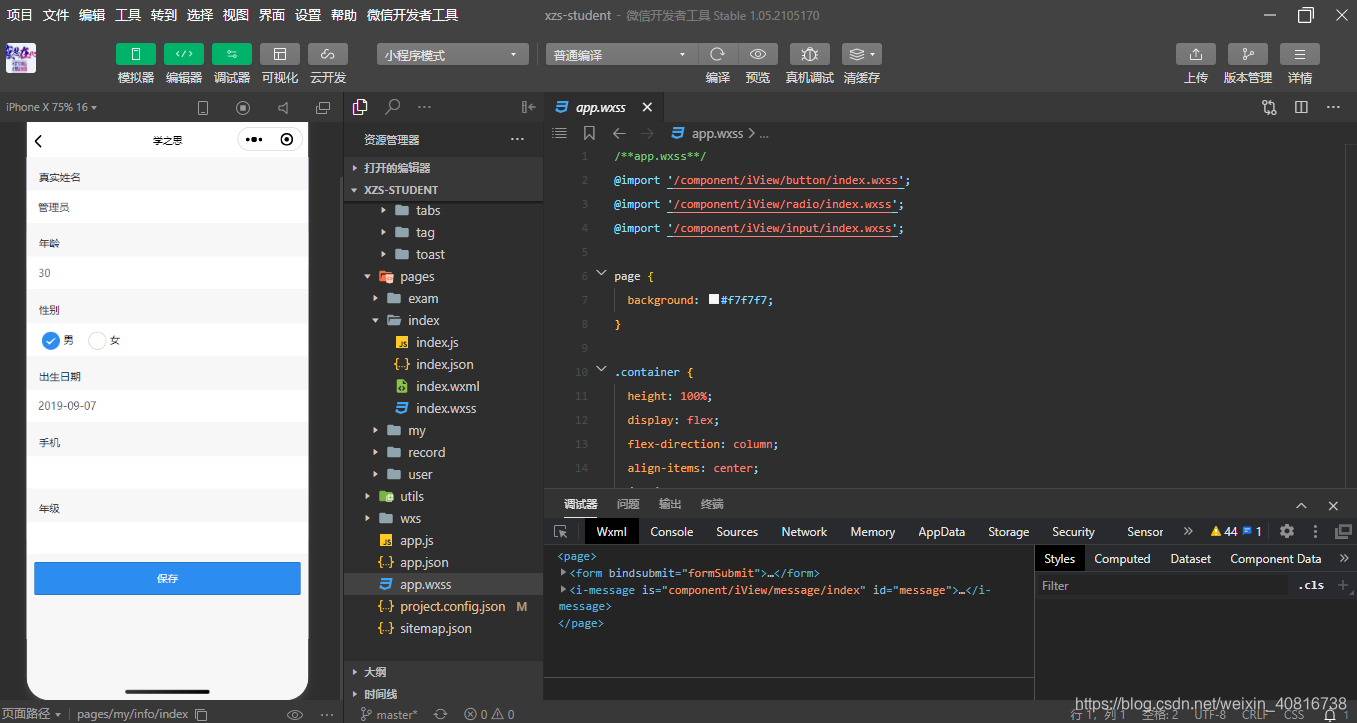Expand the exam folder
Viewport: 1357px width, 723px height.
click(443, 299)
